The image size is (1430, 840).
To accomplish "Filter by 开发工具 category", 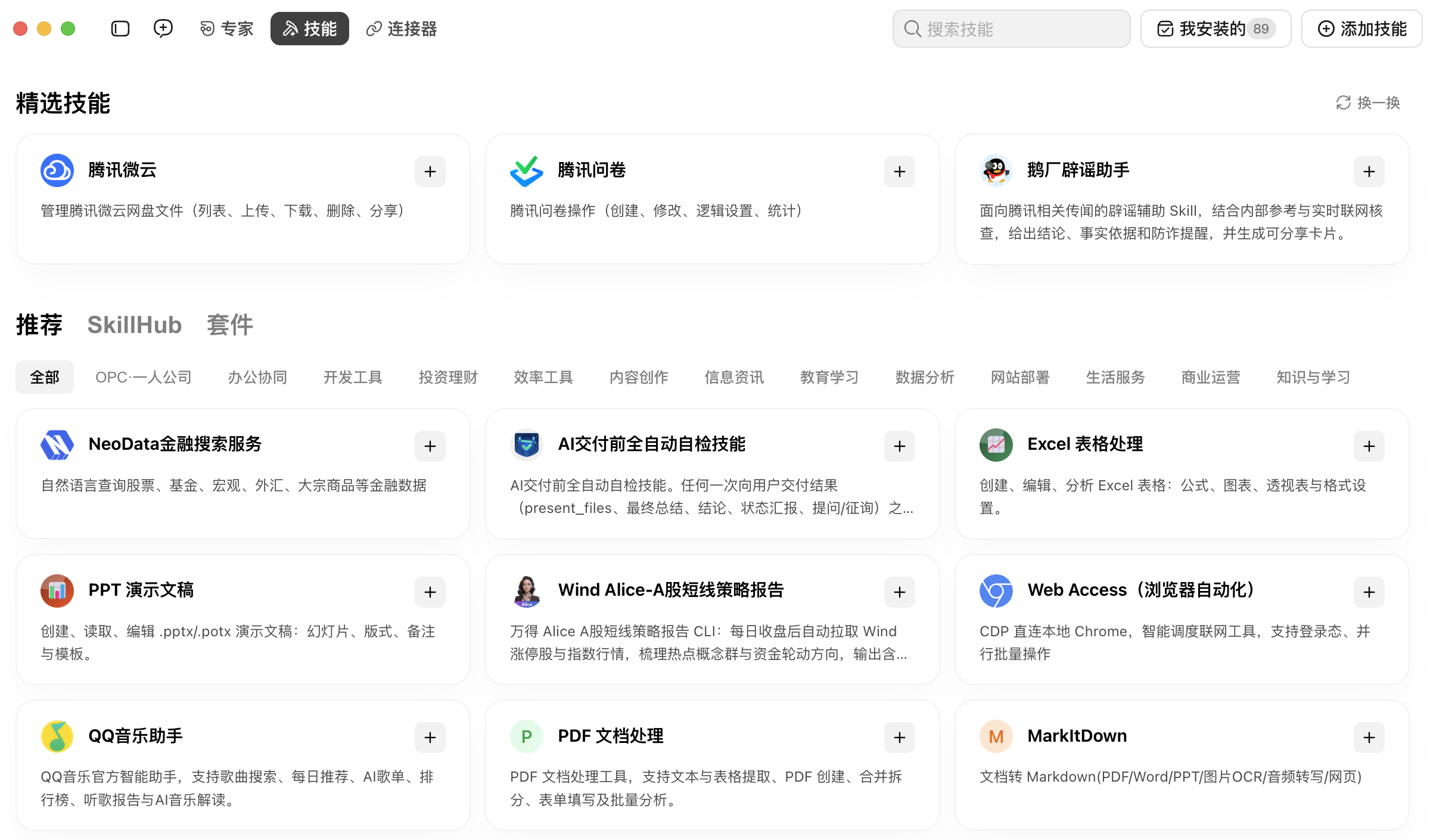I will (353, 377).
